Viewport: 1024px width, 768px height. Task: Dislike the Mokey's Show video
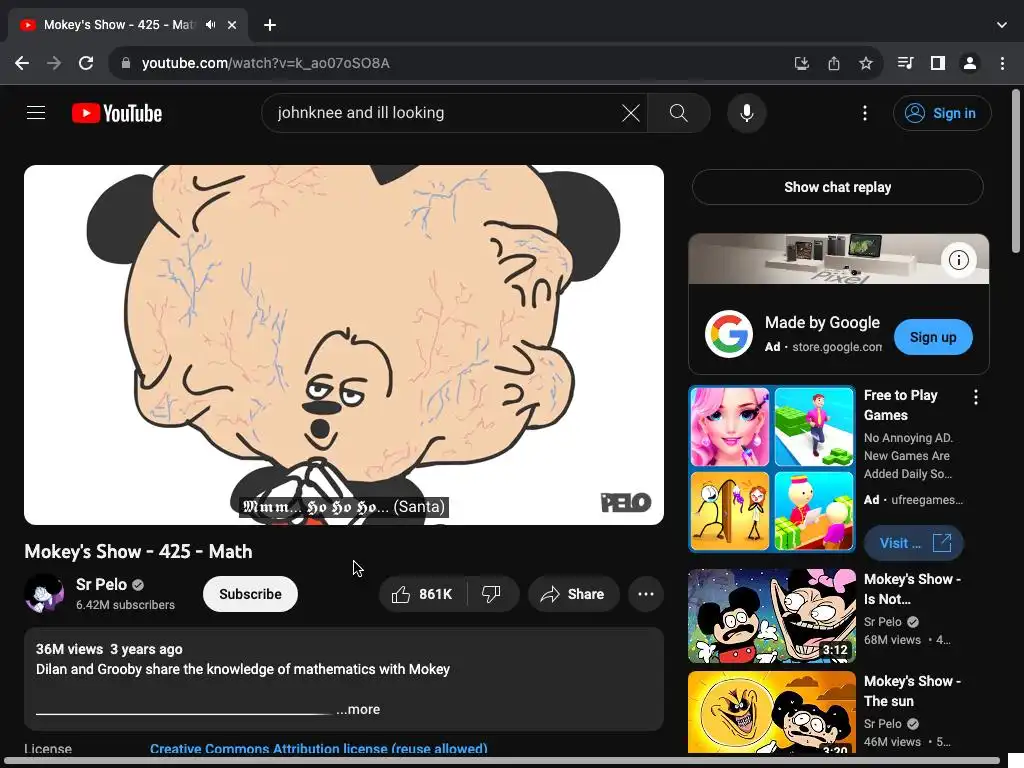pyautogui.click(x=492, y=594)
